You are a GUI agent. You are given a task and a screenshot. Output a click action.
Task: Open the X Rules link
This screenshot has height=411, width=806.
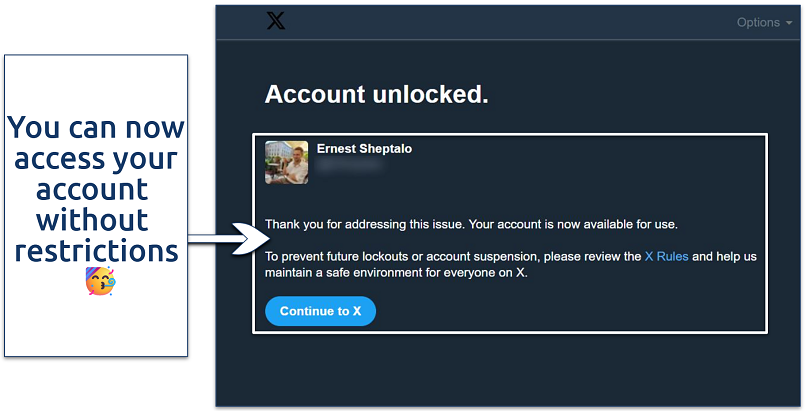666,257
